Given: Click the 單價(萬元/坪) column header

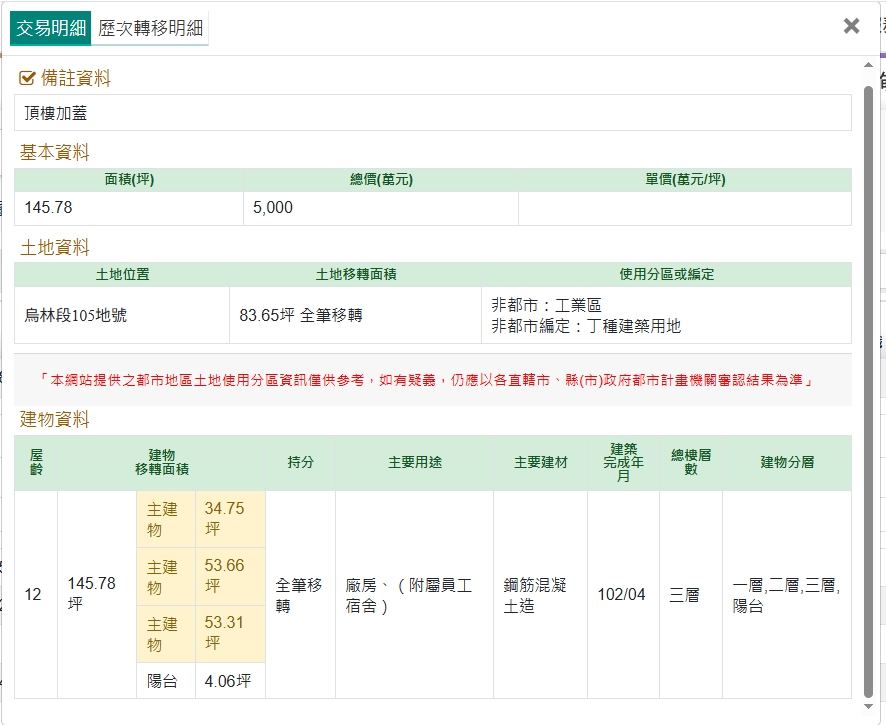Looking at the screenshot, I should 684,180.
